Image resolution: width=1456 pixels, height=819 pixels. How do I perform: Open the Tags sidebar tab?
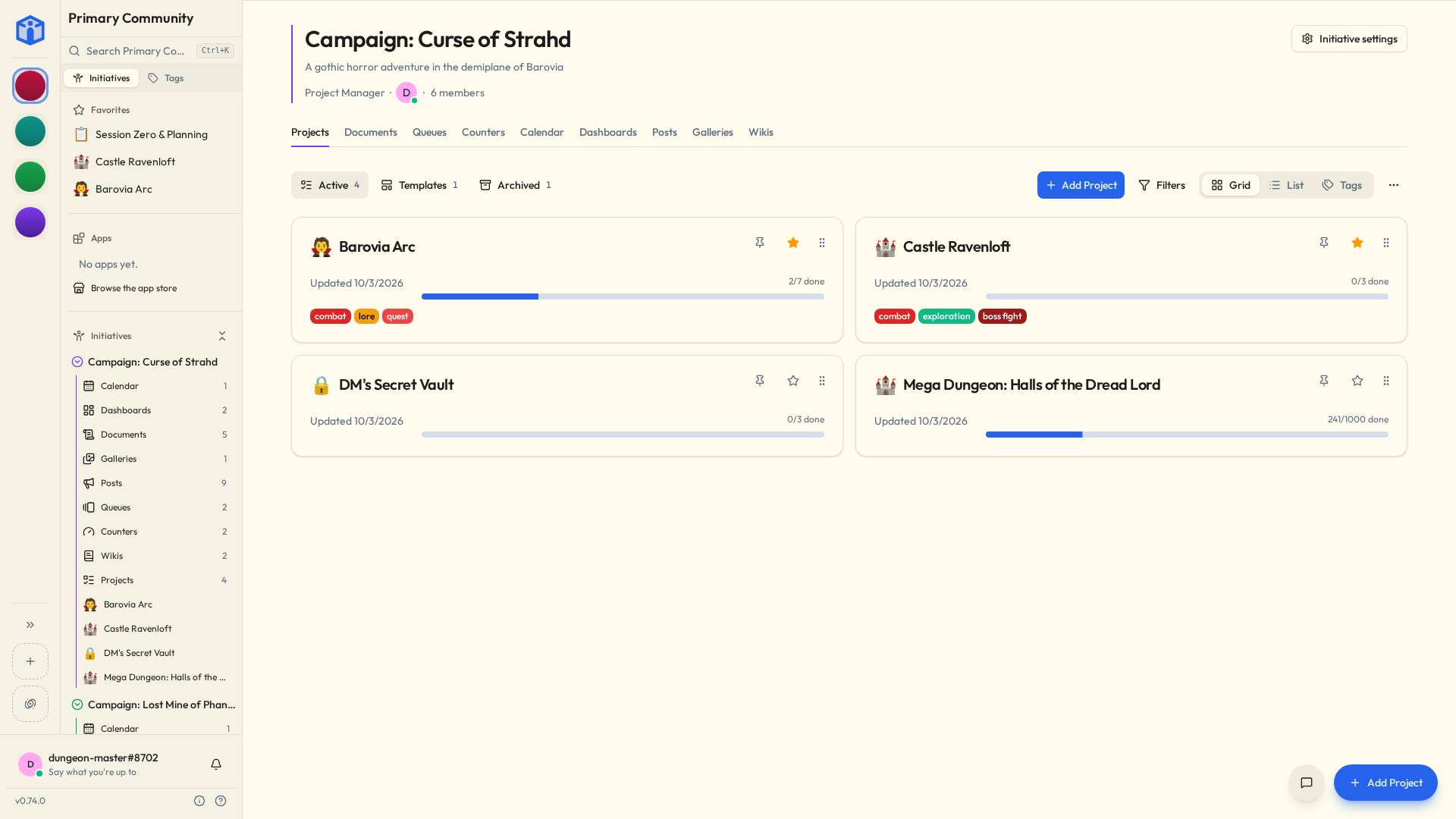[x=166, y=78]
